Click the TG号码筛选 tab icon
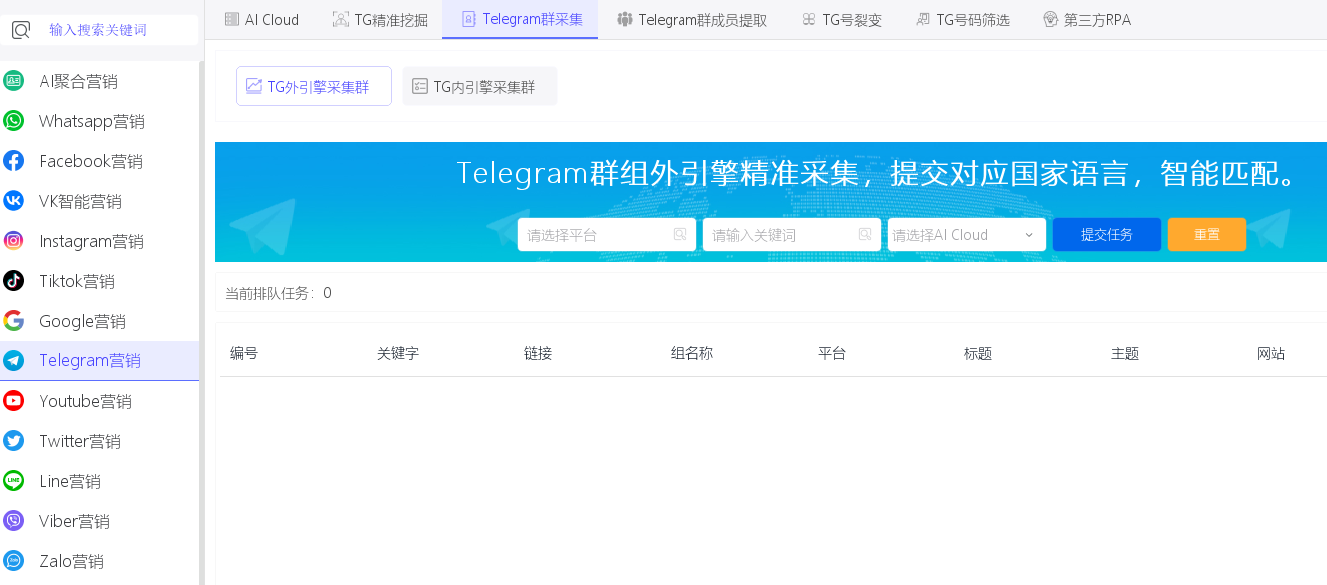This screenshot has height=585, width=1327. coord(923,19)
